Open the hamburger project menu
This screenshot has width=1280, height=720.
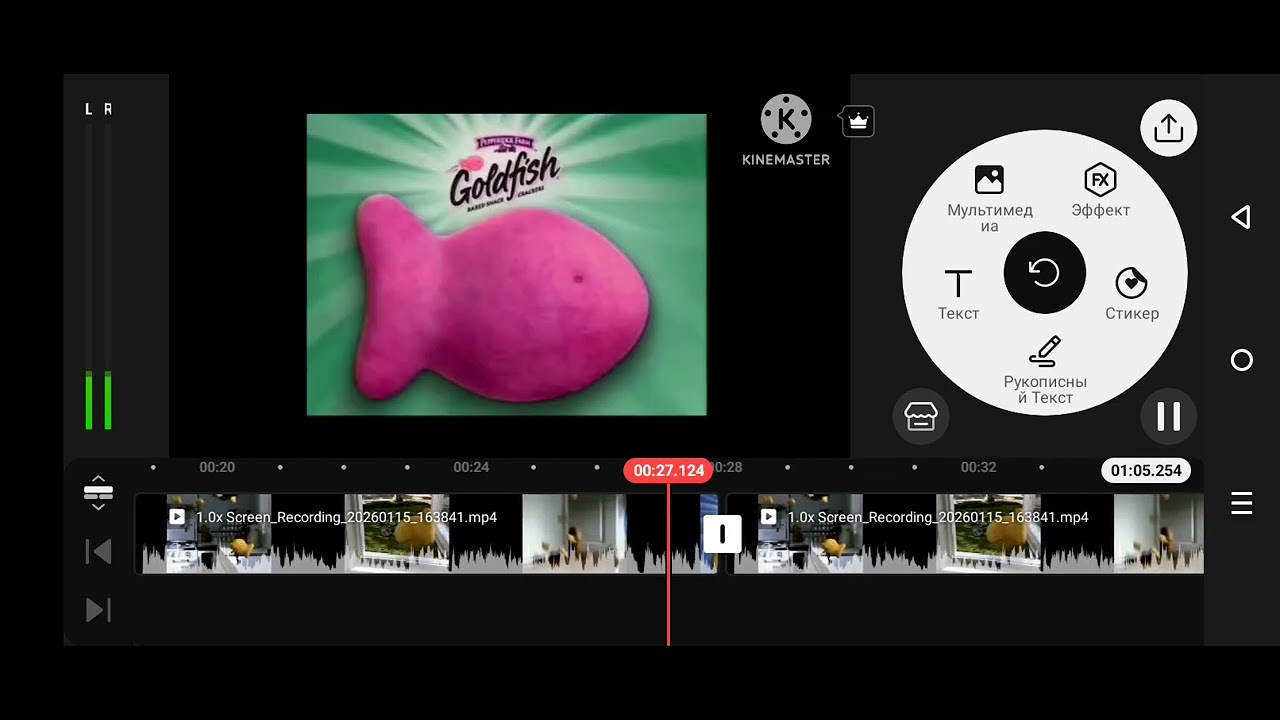1241,503
